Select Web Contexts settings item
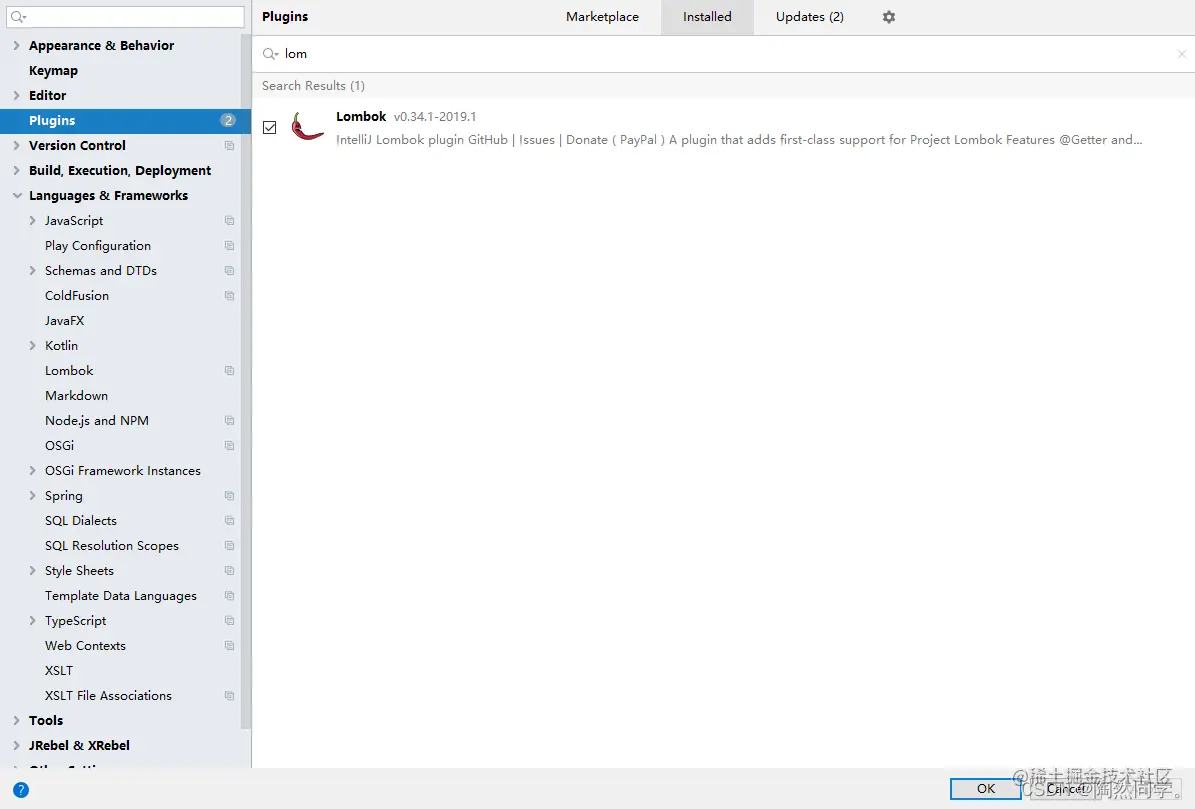1195x809 pixels. click(85, 646)
